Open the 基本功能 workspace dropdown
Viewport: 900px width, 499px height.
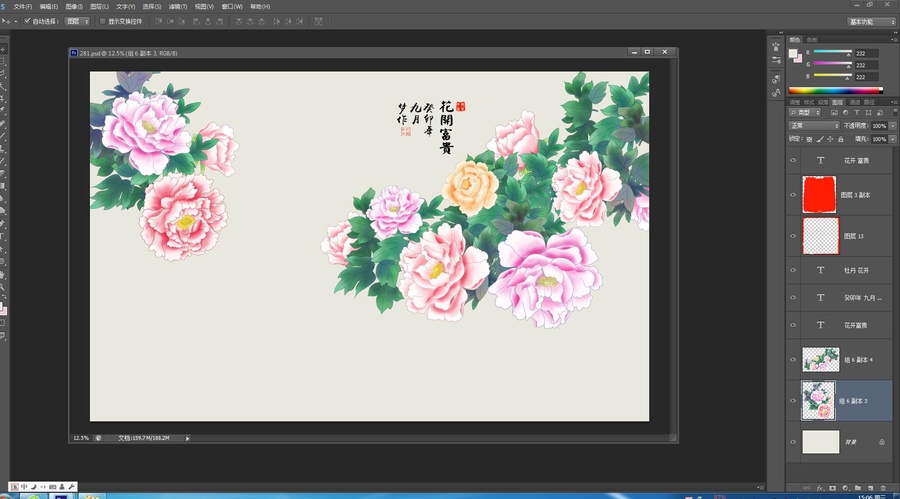click(871, 21)
